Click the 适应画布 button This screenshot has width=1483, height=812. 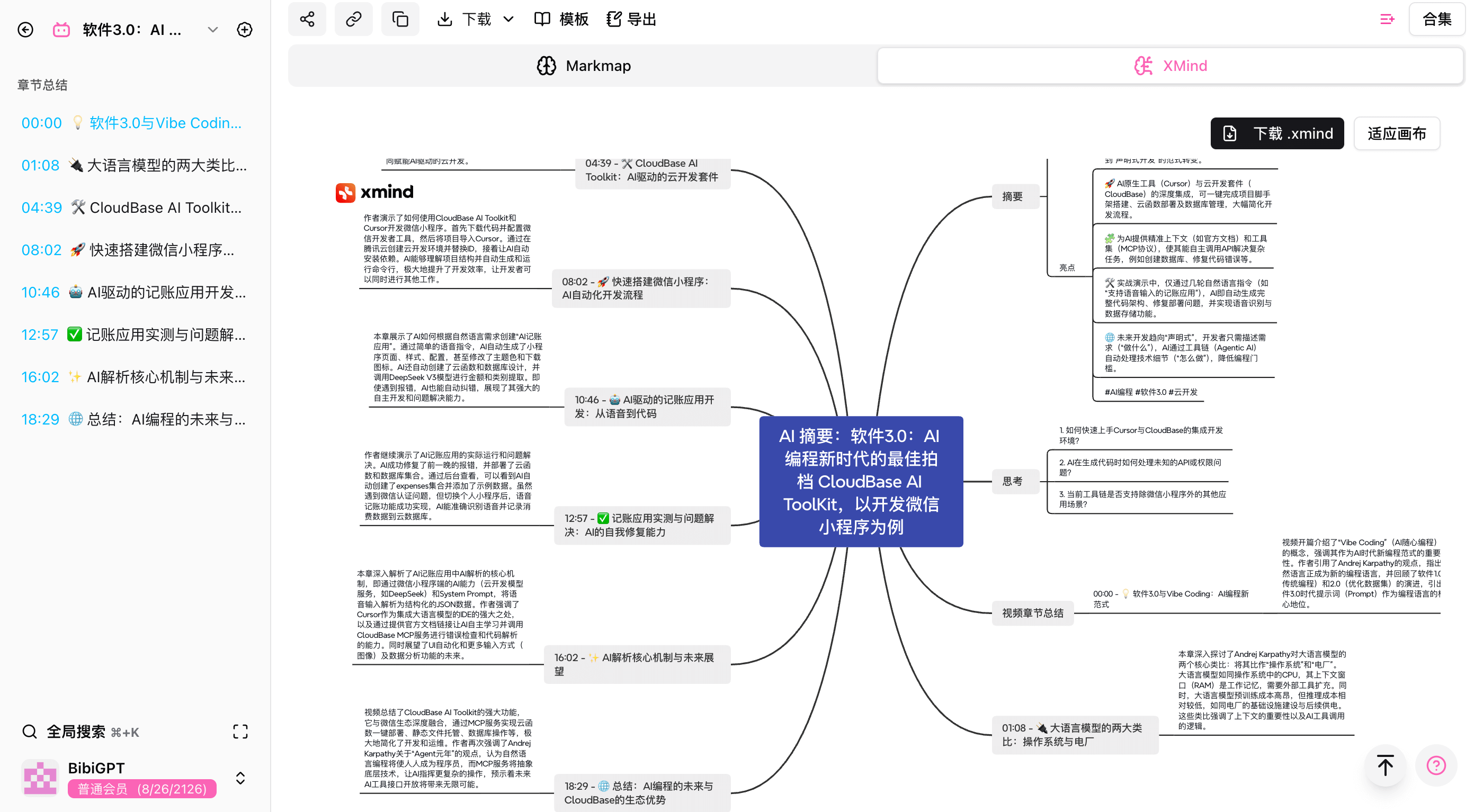[1397, 133]
